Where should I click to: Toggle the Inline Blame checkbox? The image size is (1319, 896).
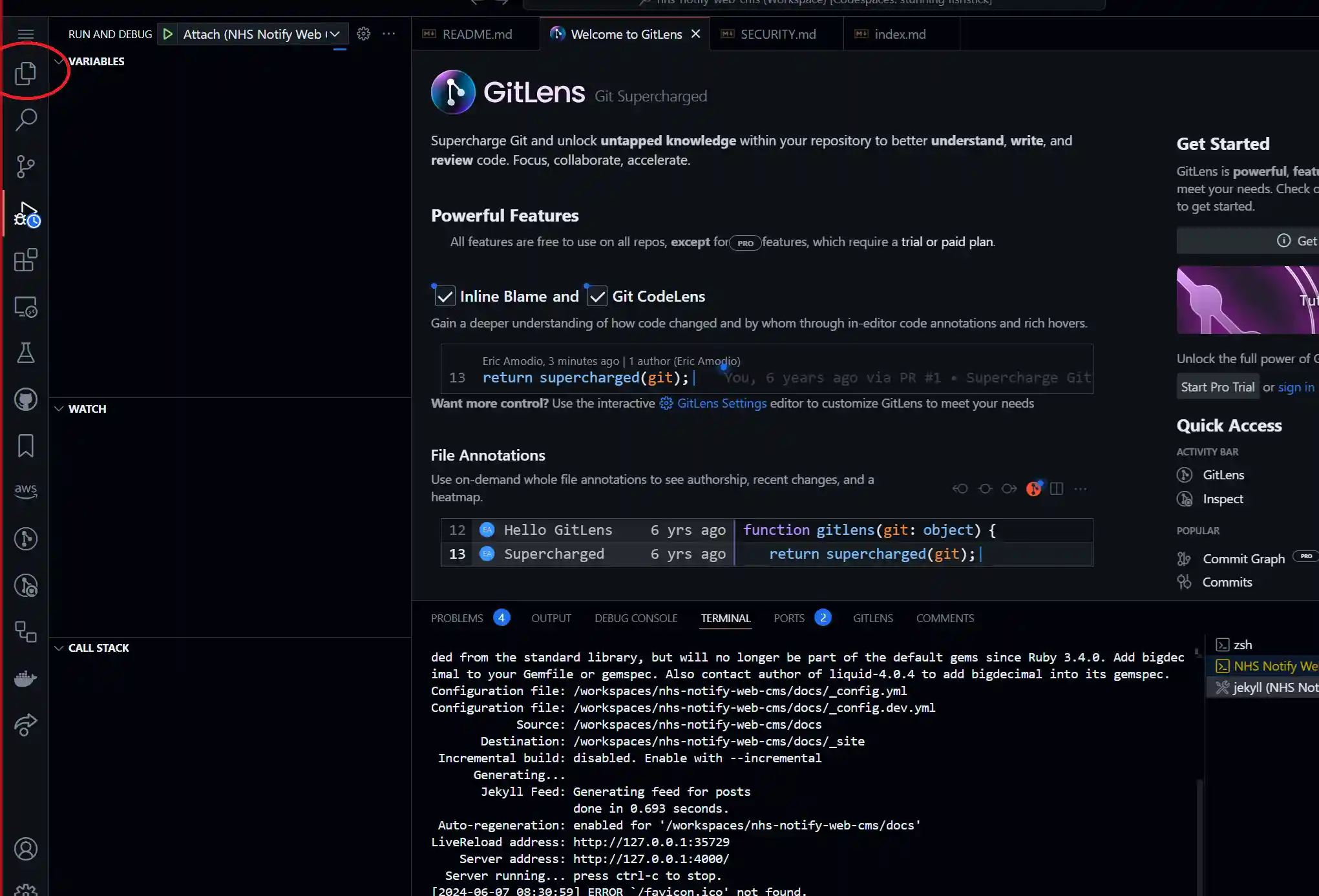click(x=445, y=297)
